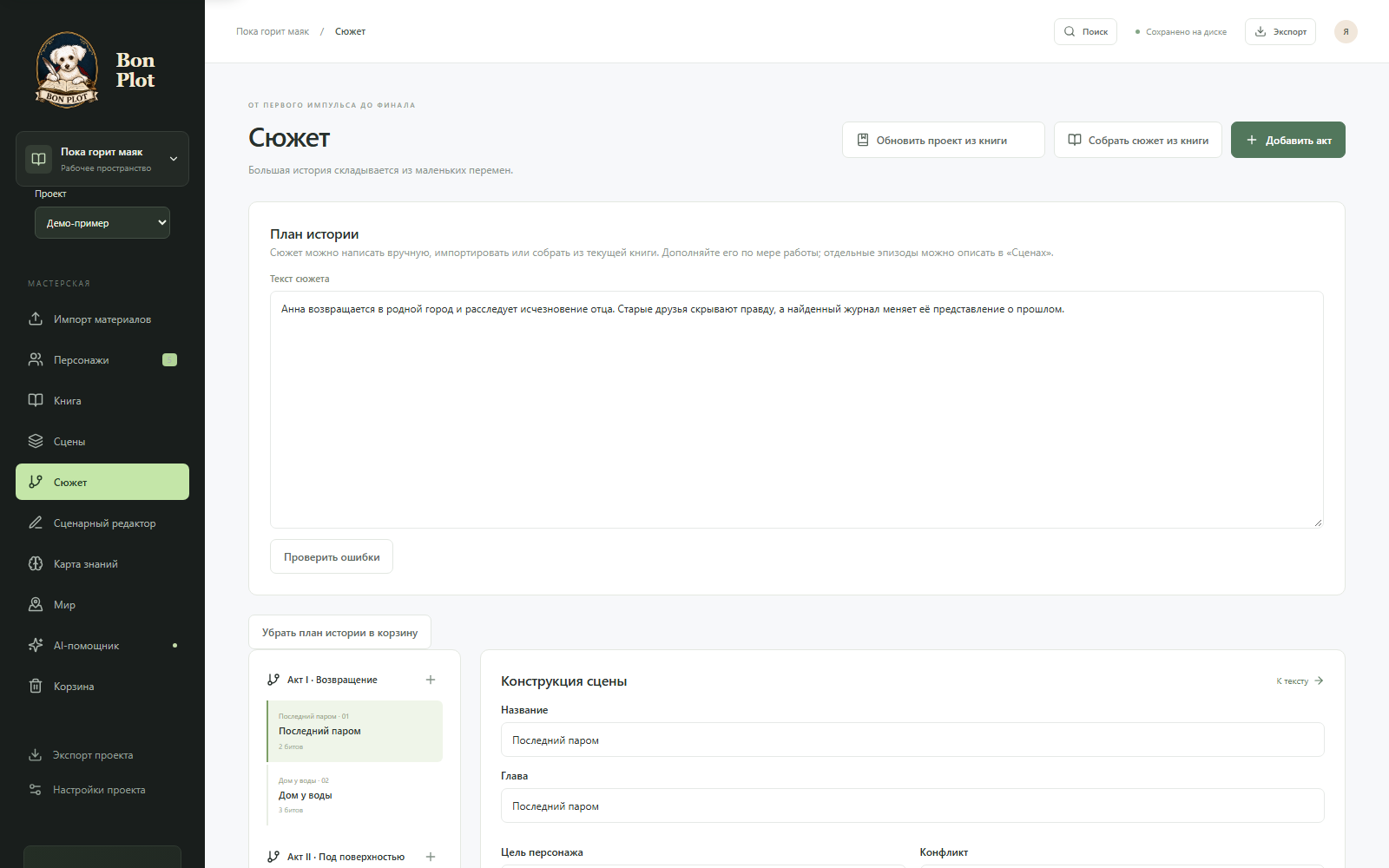Select the Последний паром scene card
Image resolution: width=1389 pixels, height=868 pixels.
pyautogui.click(x=354, y=731)
